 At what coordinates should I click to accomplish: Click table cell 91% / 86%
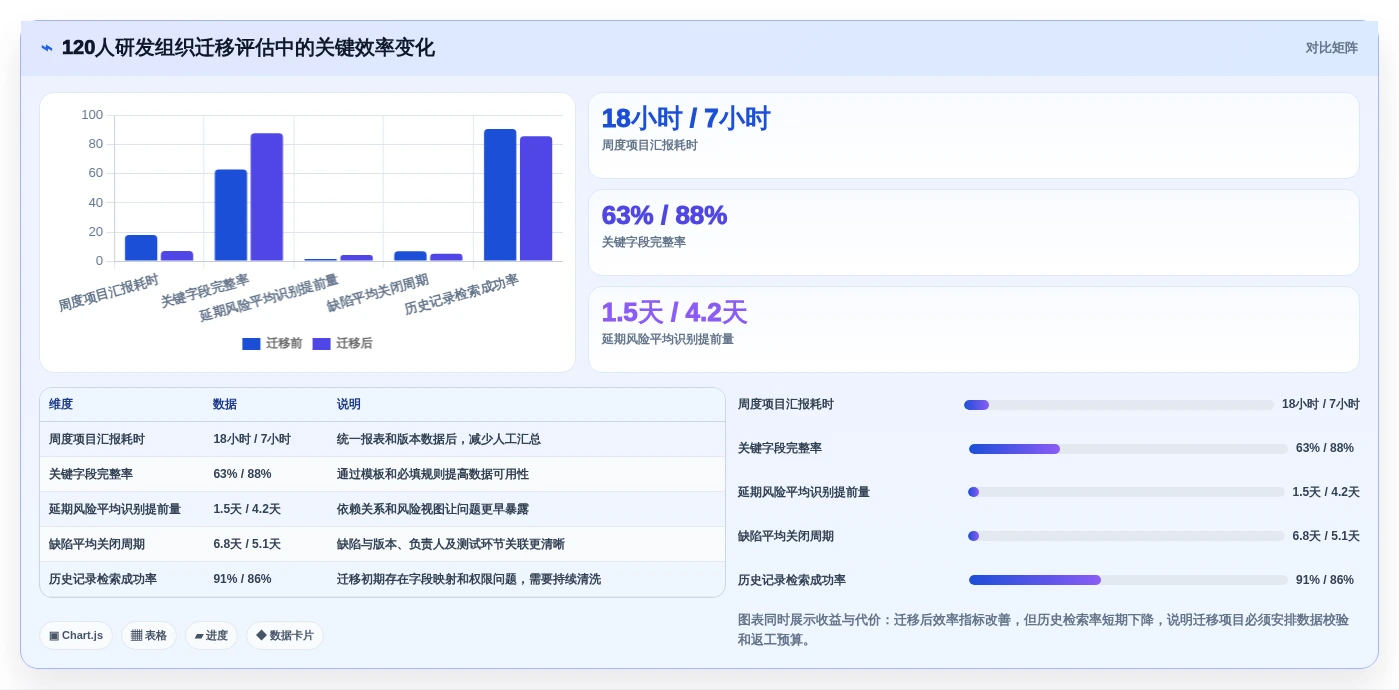click(x=242, y=580)
